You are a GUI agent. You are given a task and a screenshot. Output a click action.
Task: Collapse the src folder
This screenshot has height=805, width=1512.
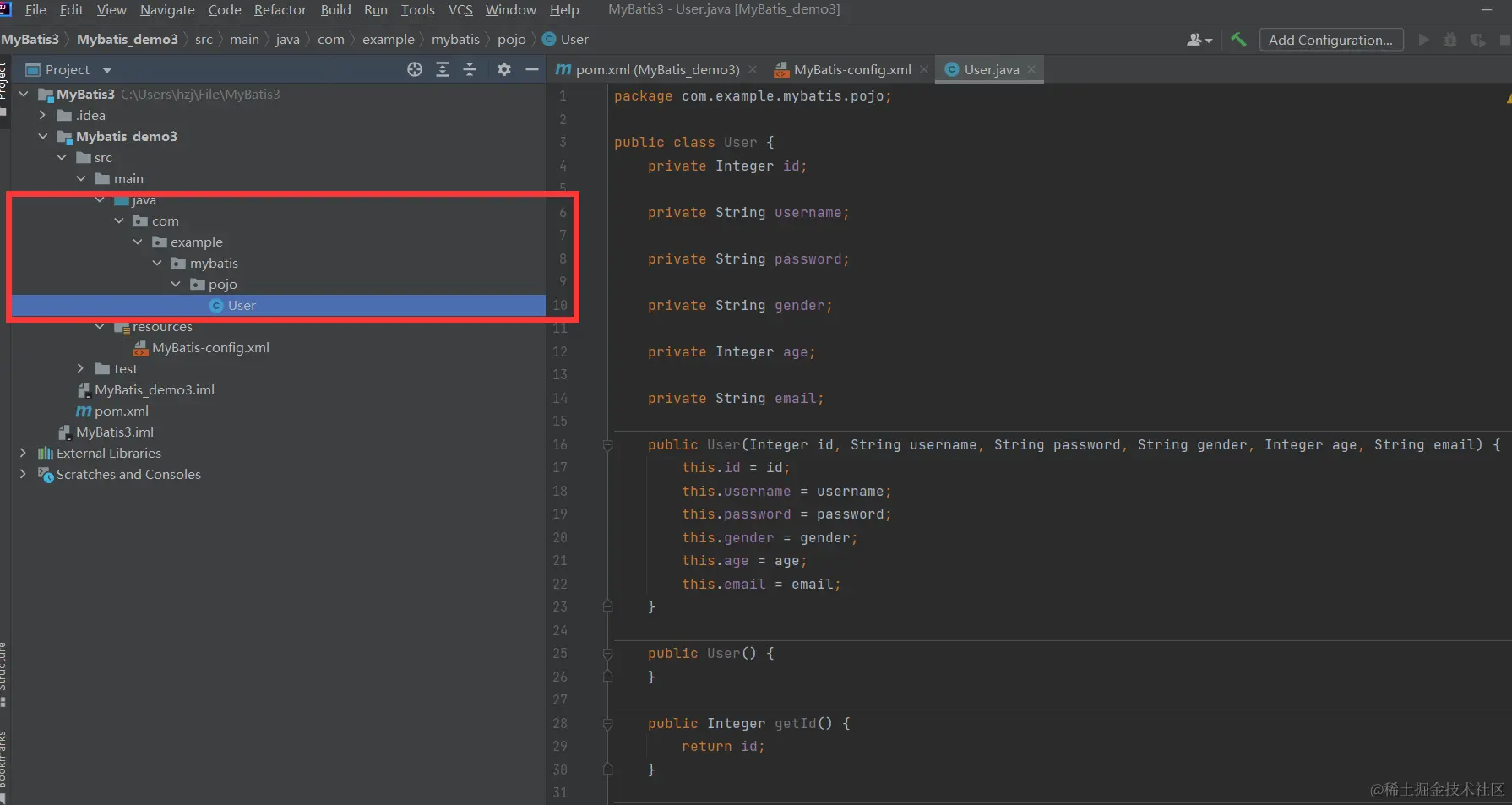[x=62, y=157]
